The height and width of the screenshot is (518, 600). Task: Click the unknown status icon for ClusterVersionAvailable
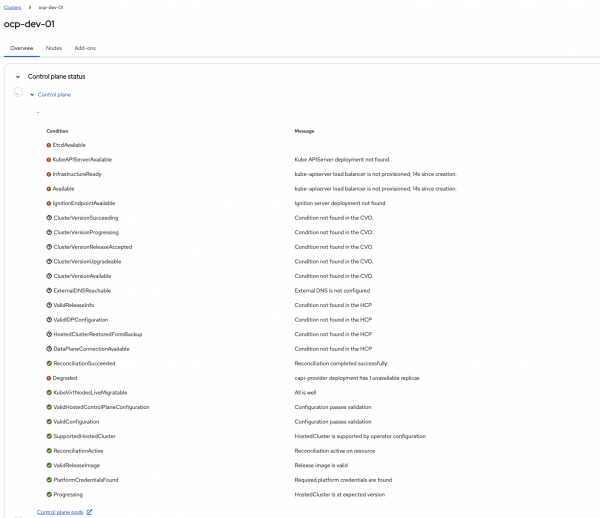point(49,276)
